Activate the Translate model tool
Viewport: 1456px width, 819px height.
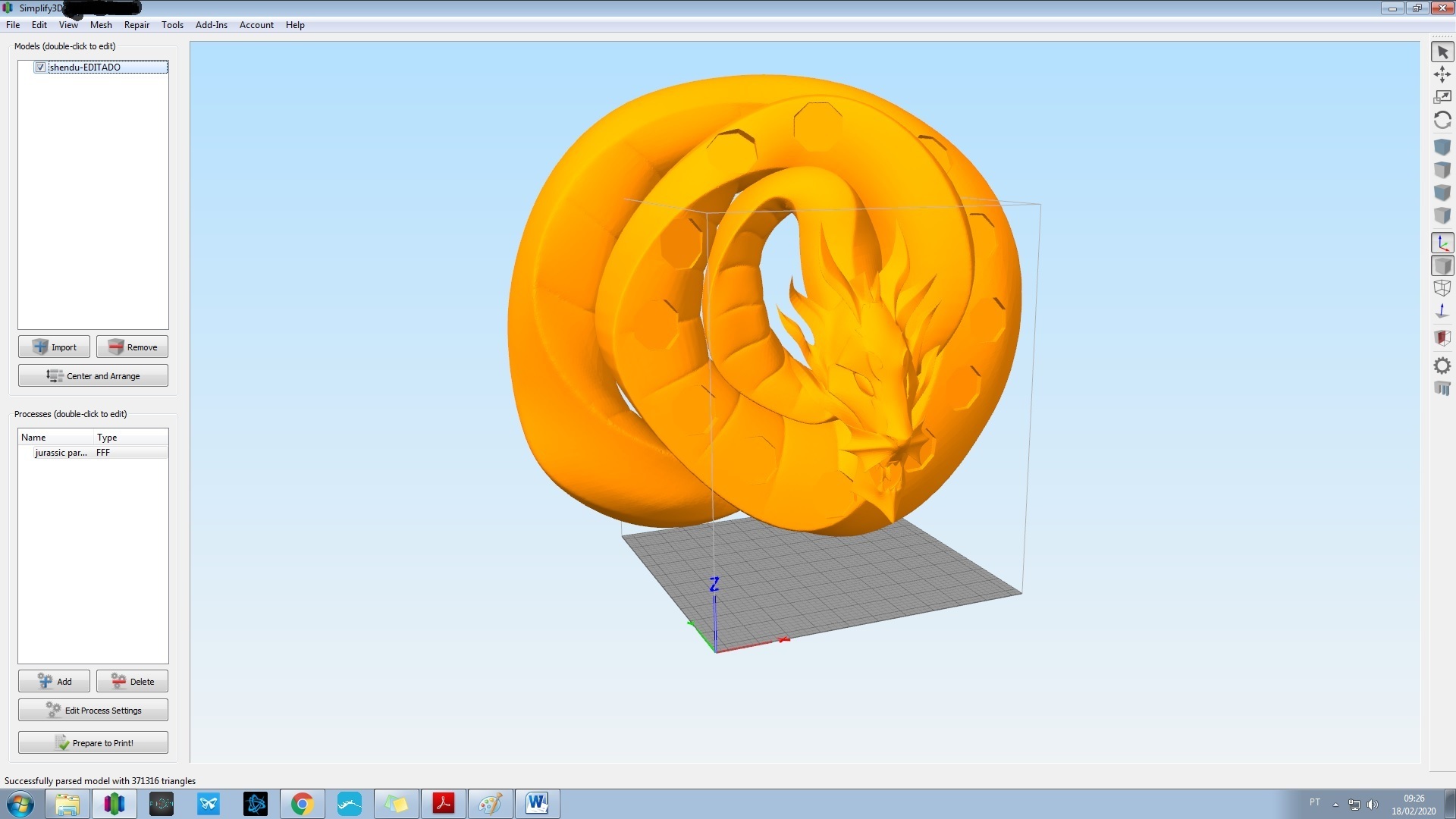[1442, 74]
